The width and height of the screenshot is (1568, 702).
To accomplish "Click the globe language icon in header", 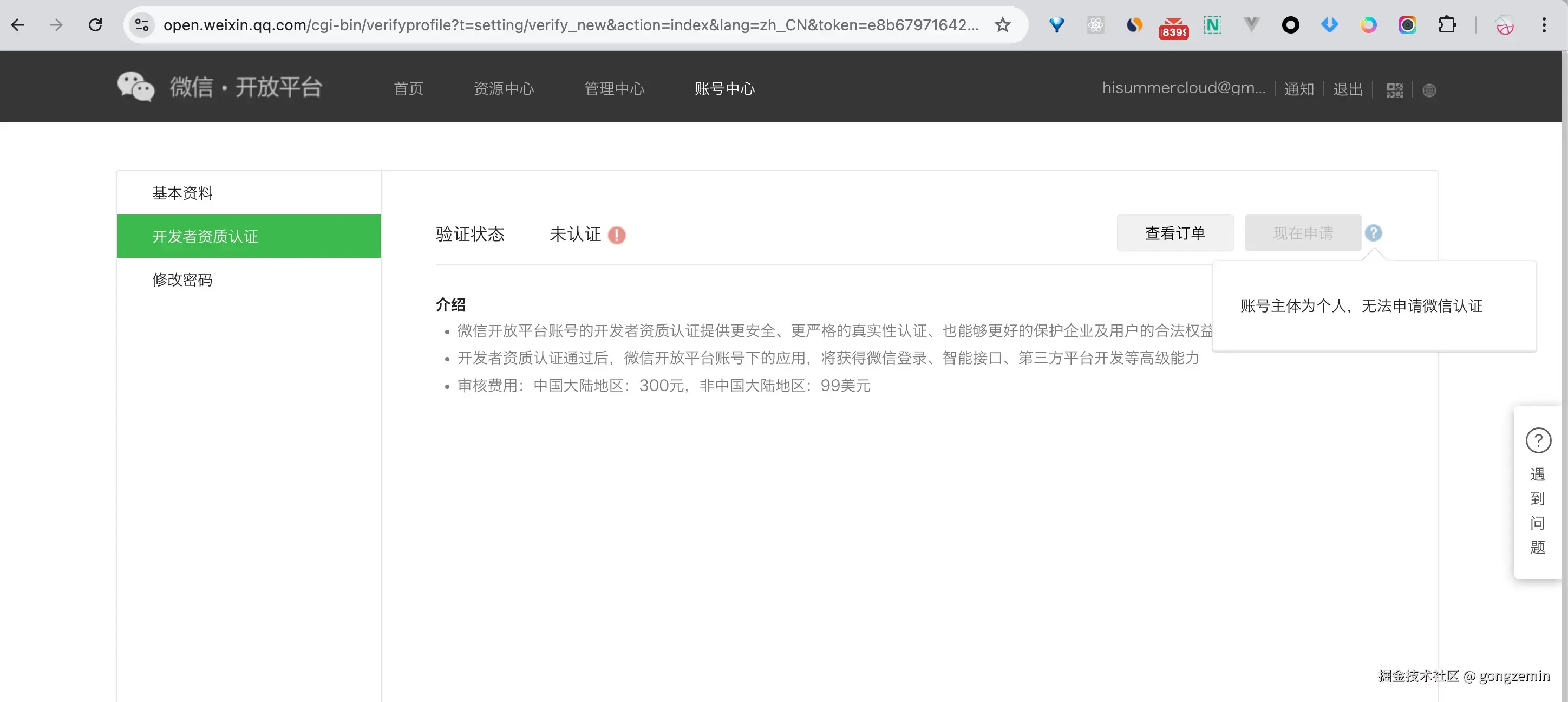I will point(1429,90).
